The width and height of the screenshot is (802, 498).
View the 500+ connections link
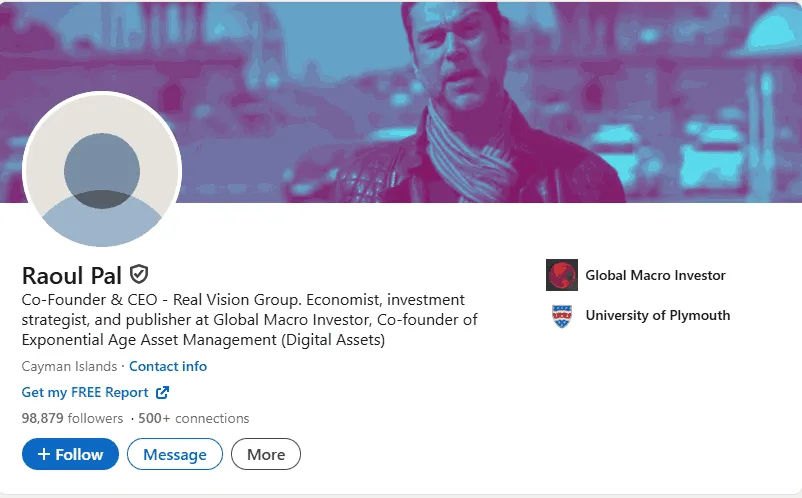[193, 418]
